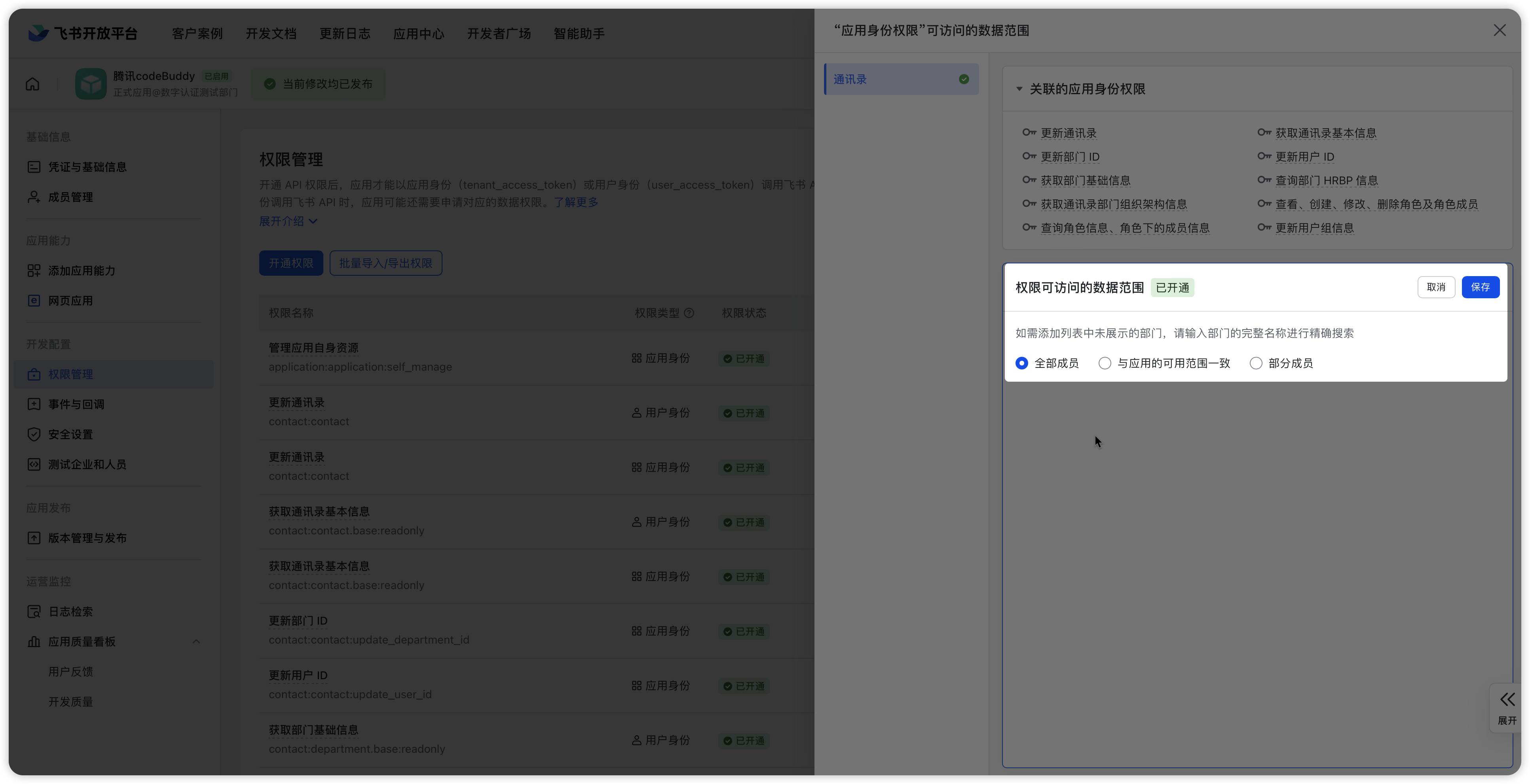Collapse the 应用质量看板 sidebar group
1530x784 pixels.
(196, 642)
